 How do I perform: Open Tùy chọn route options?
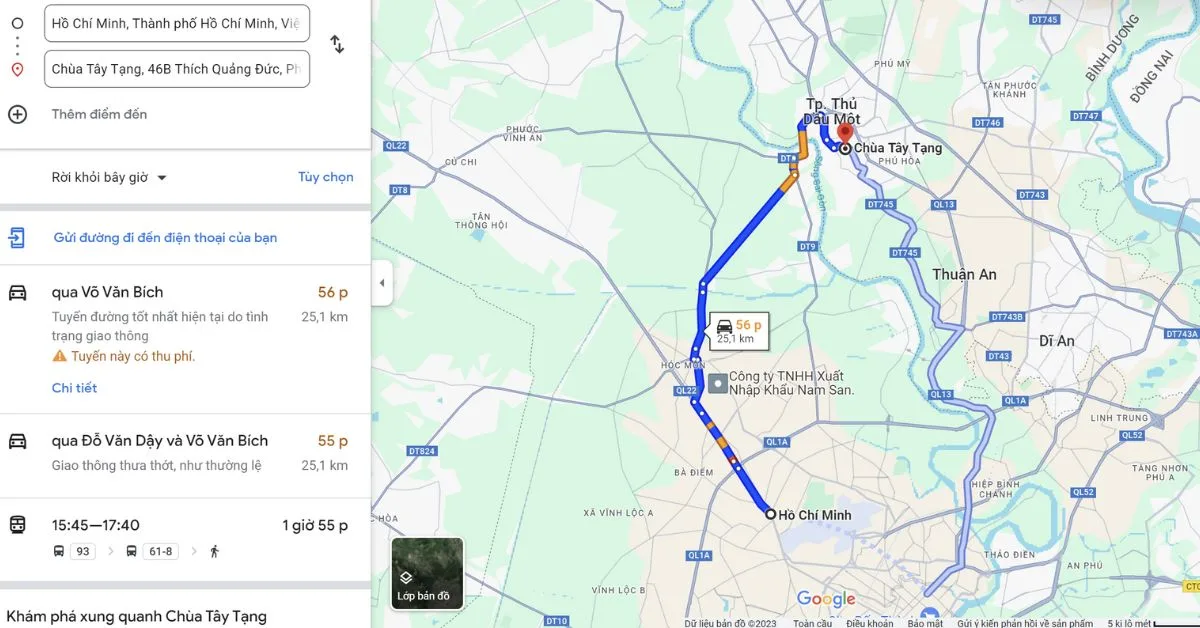point(325,177)
